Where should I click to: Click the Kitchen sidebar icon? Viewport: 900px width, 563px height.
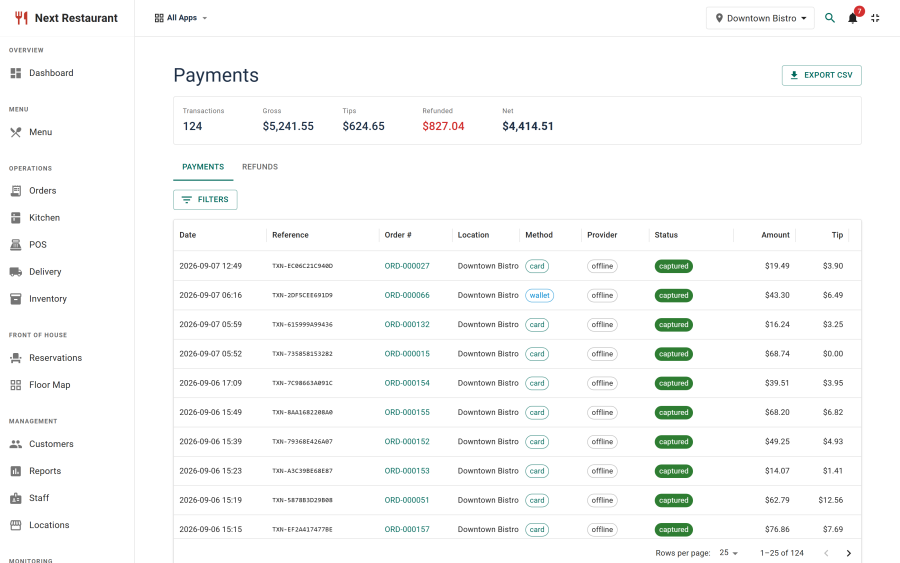tap(15, 218)
